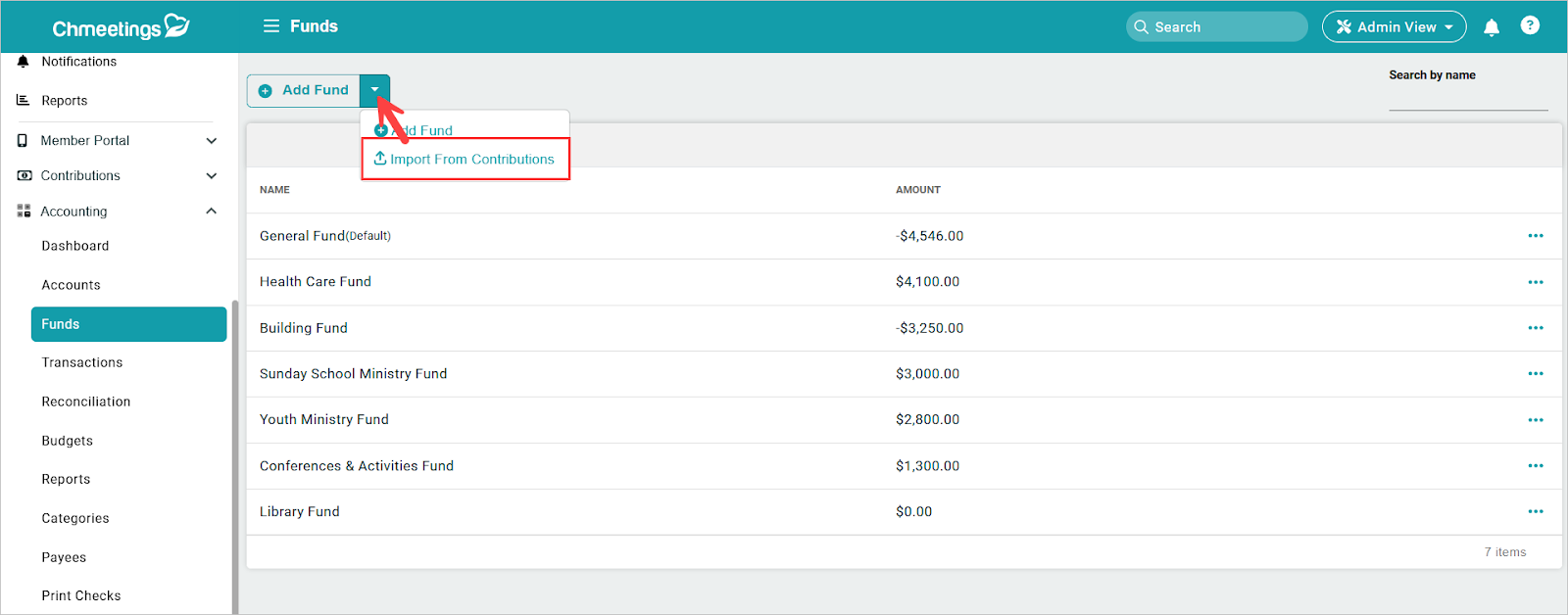Open Transactions in the Accounting submenu

[x=82, y=362]
